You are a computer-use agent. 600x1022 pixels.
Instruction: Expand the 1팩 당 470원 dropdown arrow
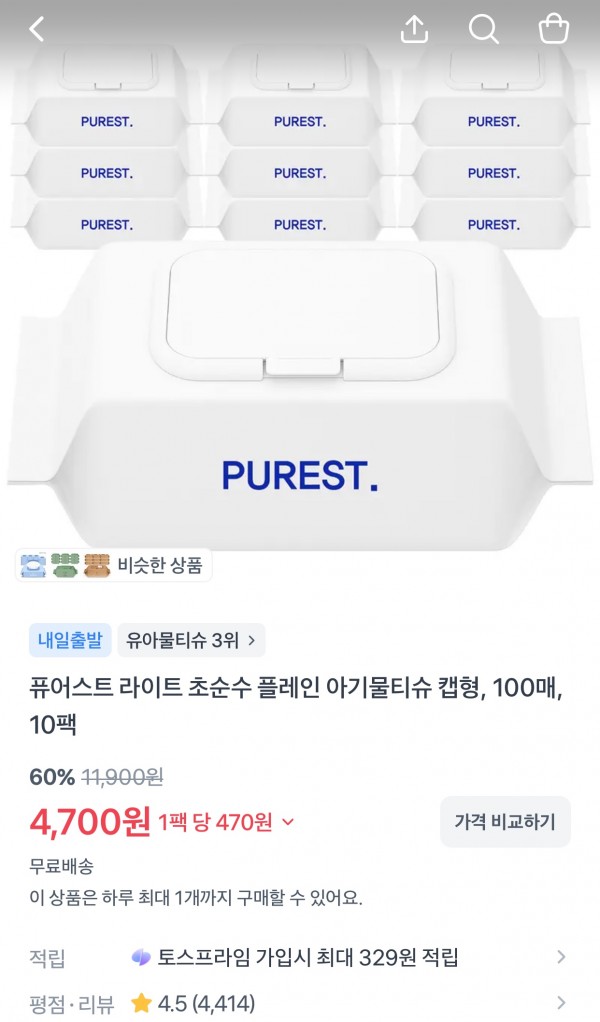coord(287,823)
